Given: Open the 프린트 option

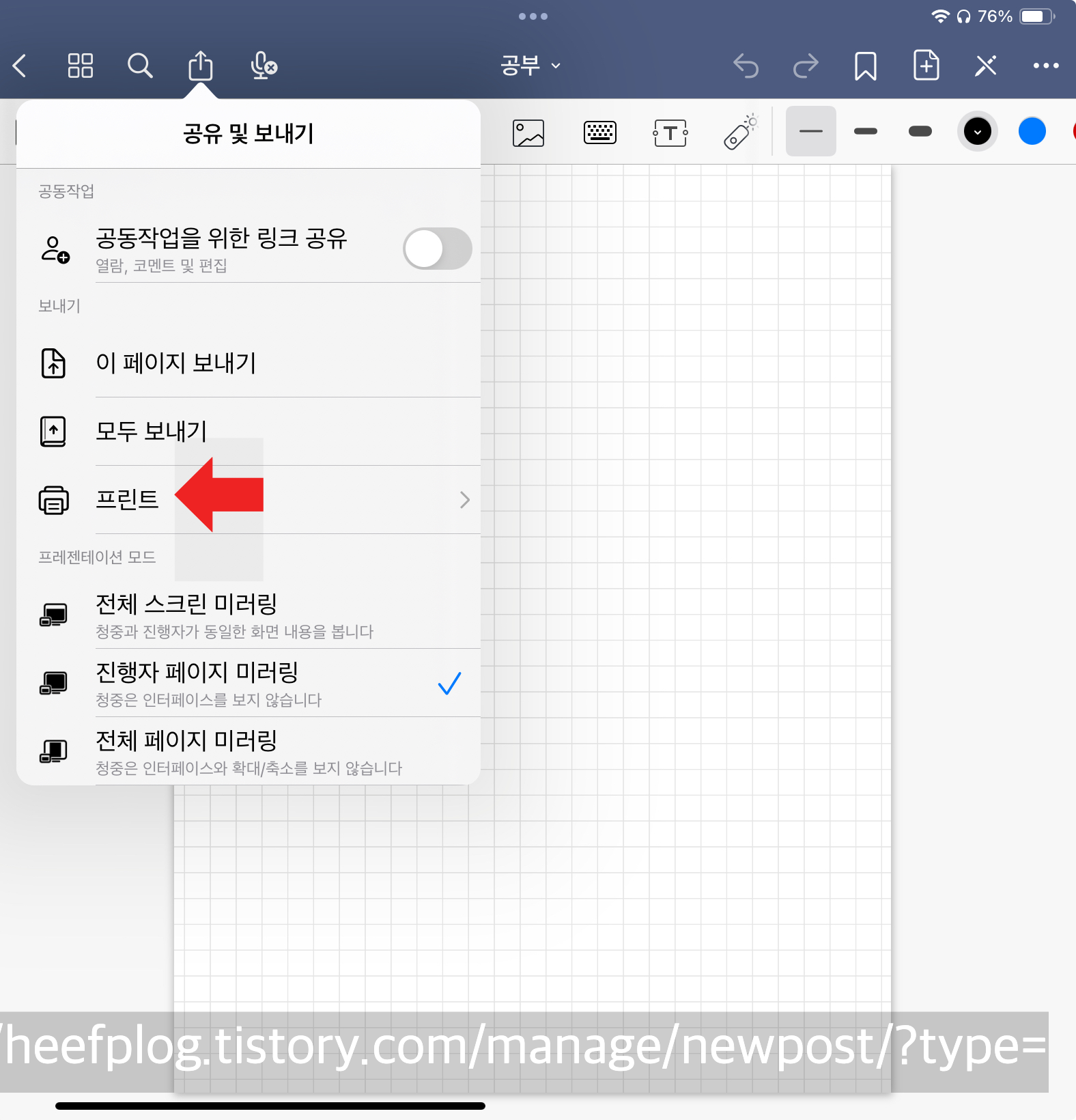Looking at the screenshot, I should (249, 499).
